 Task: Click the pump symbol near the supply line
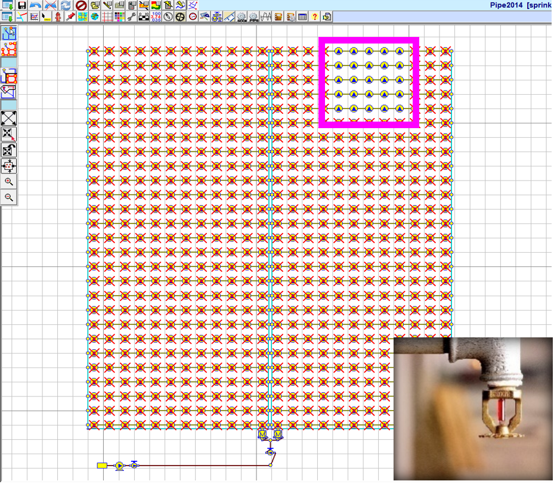point(119,466)
